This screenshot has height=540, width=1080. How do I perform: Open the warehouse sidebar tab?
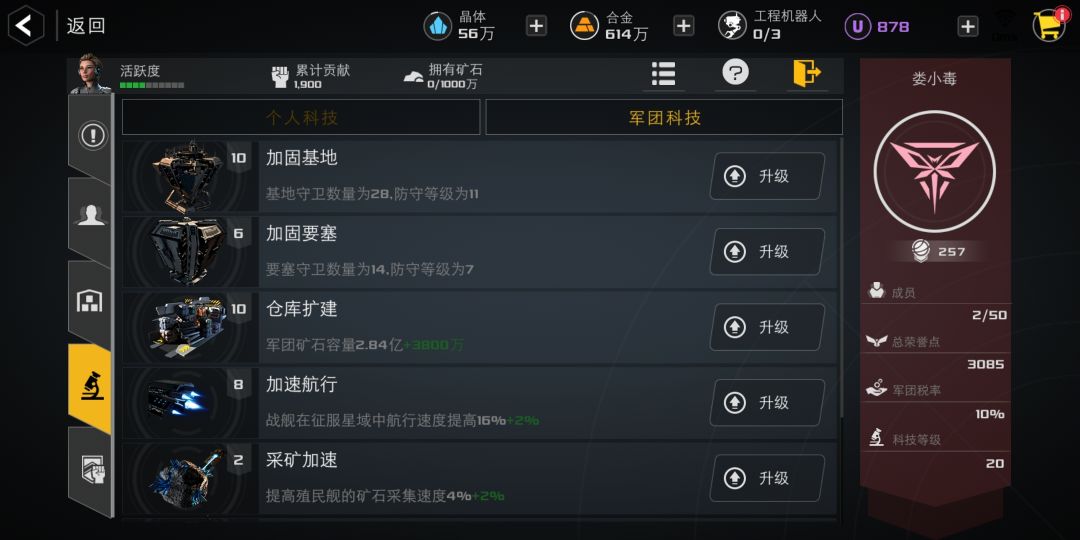pyautogui.click(x=90, y=301)
